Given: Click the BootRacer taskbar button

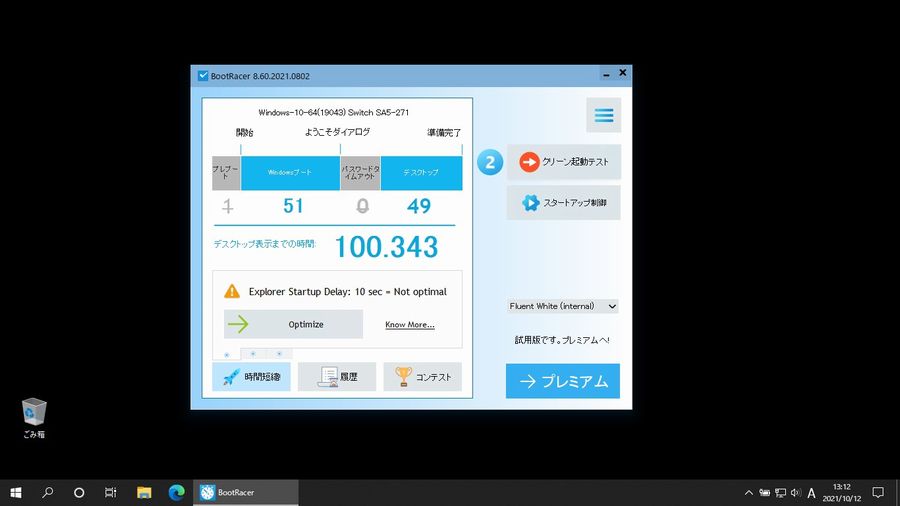Looking at the screenshot, I should tap(246, 492).
